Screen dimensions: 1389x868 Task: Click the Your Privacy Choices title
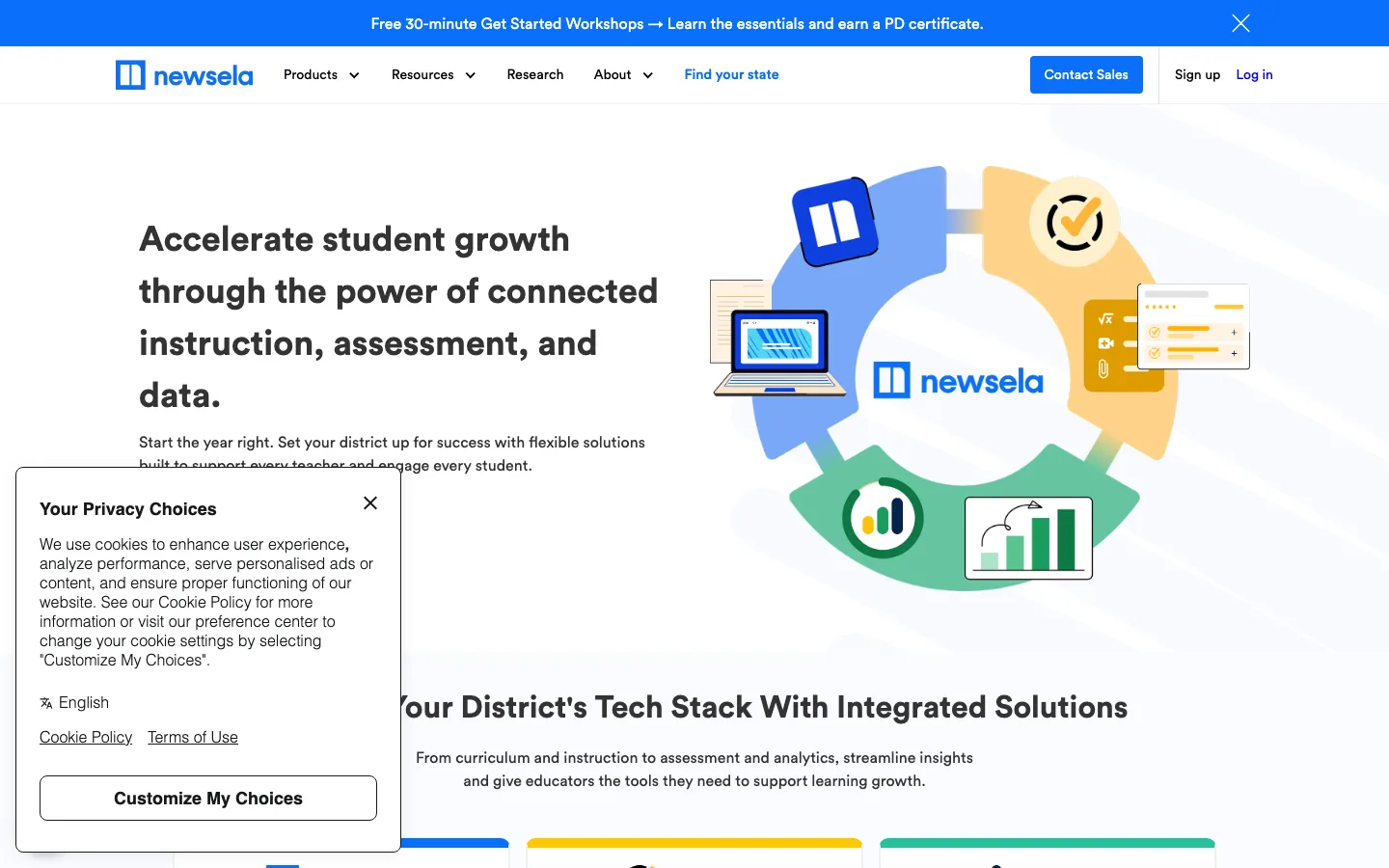[x=128, y=509]
